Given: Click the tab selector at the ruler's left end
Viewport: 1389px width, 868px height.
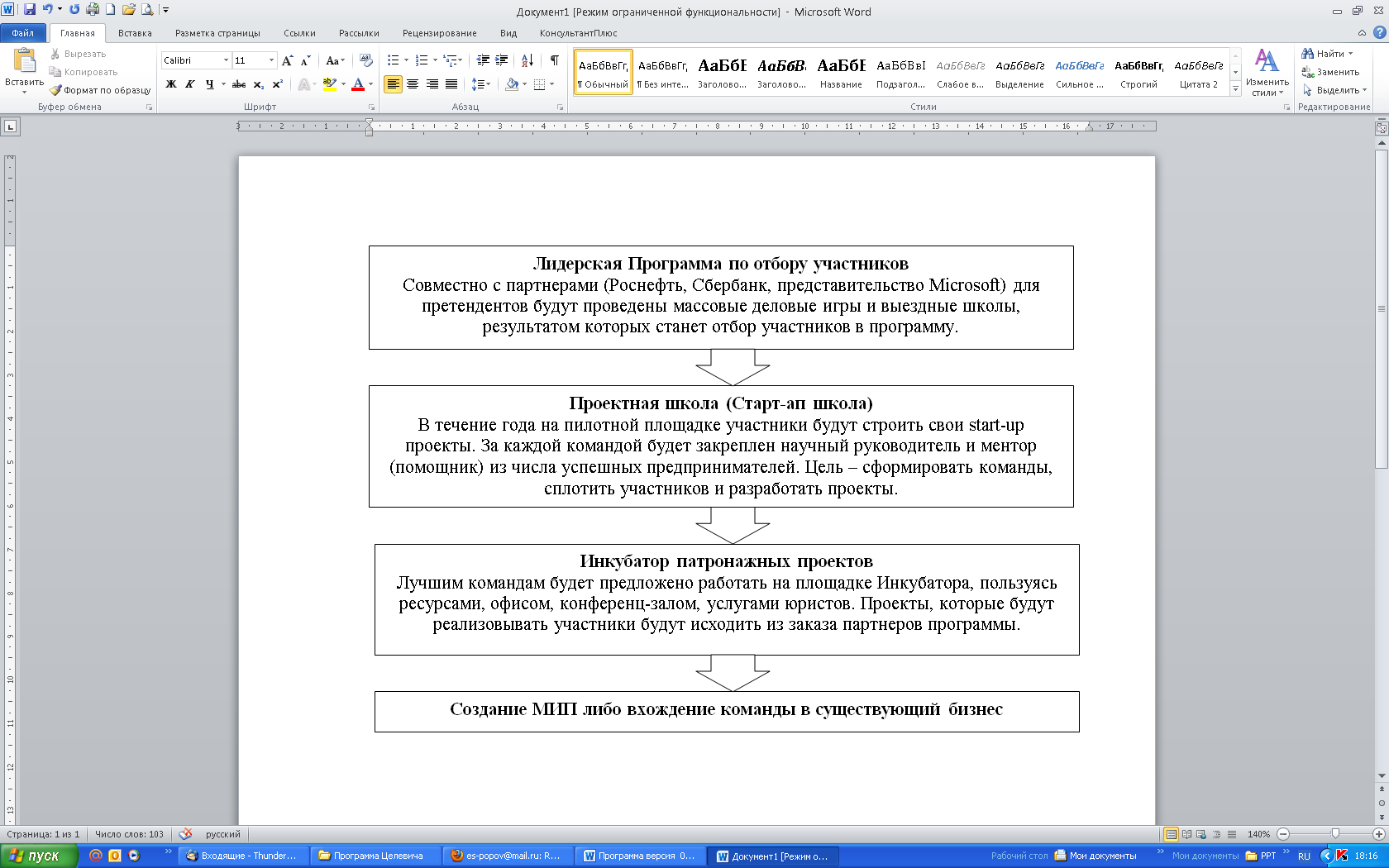Looking at the screenshot, I should (10, 126).
